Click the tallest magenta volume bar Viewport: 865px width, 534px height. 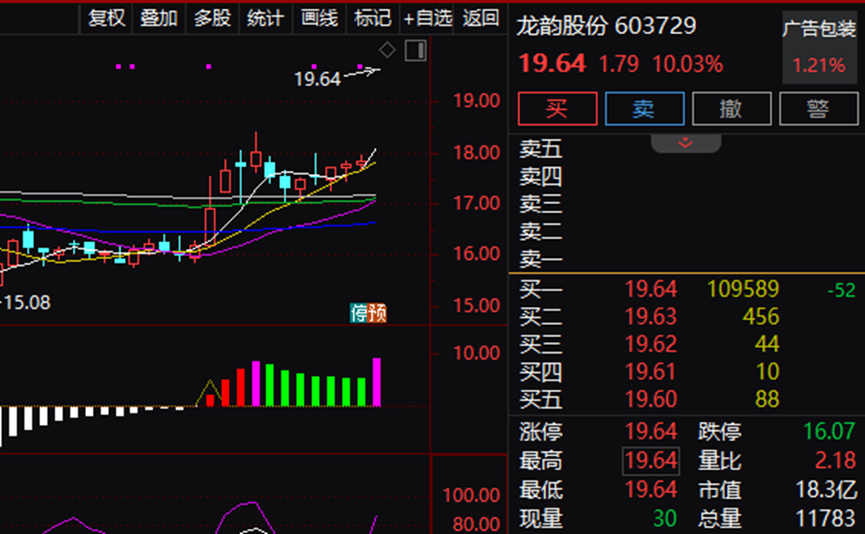377,382
